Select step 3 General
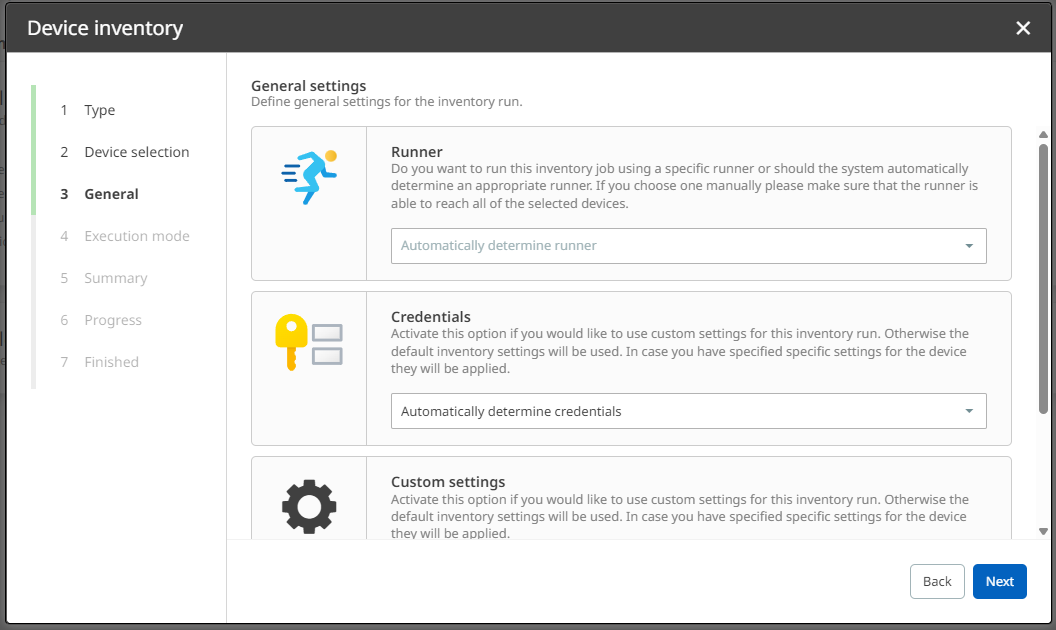This screenshot has width=1056, height=630. pyautogui.click(x=111, y=194)
